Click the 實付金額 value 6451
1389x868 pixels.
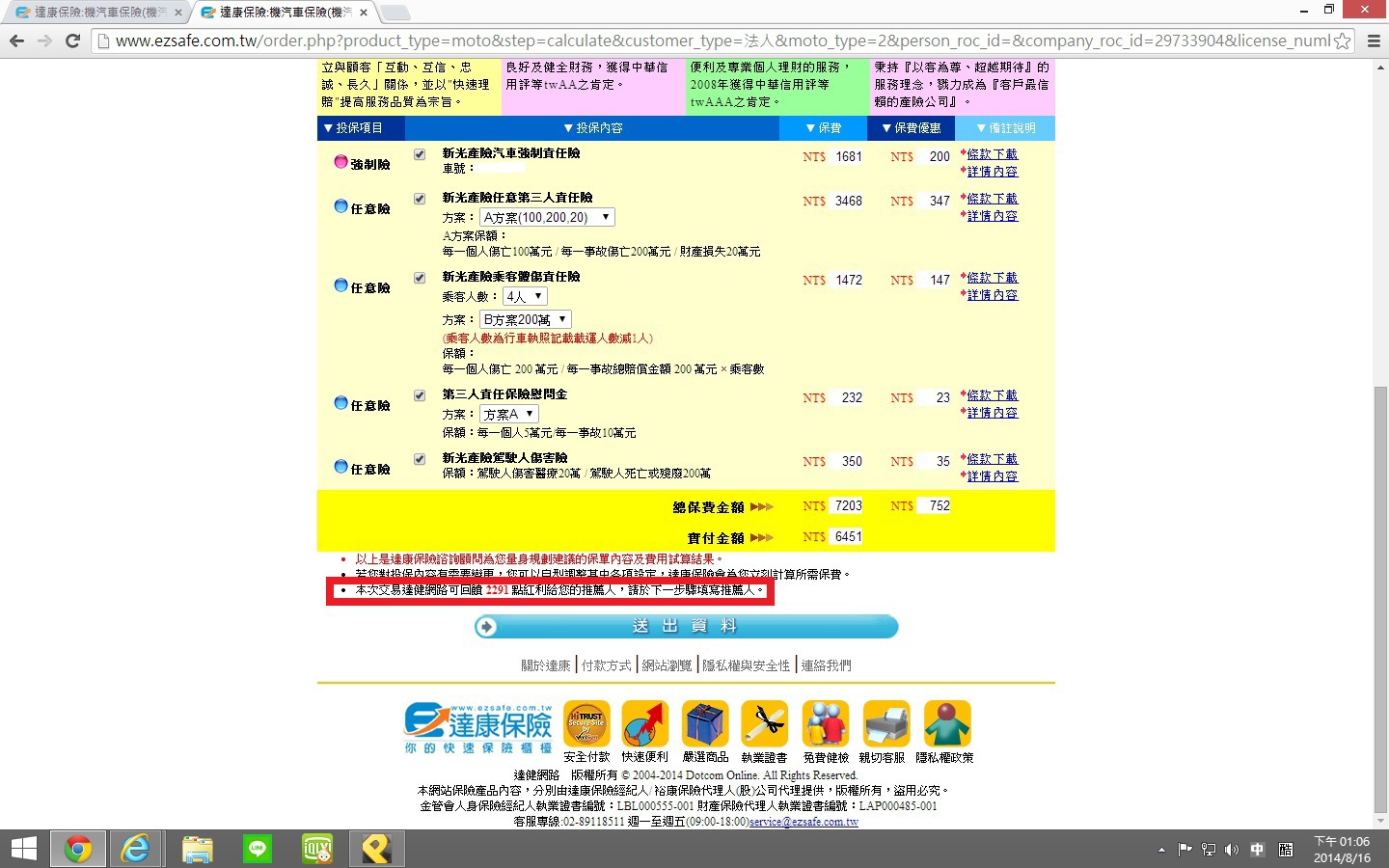(848, 536)
